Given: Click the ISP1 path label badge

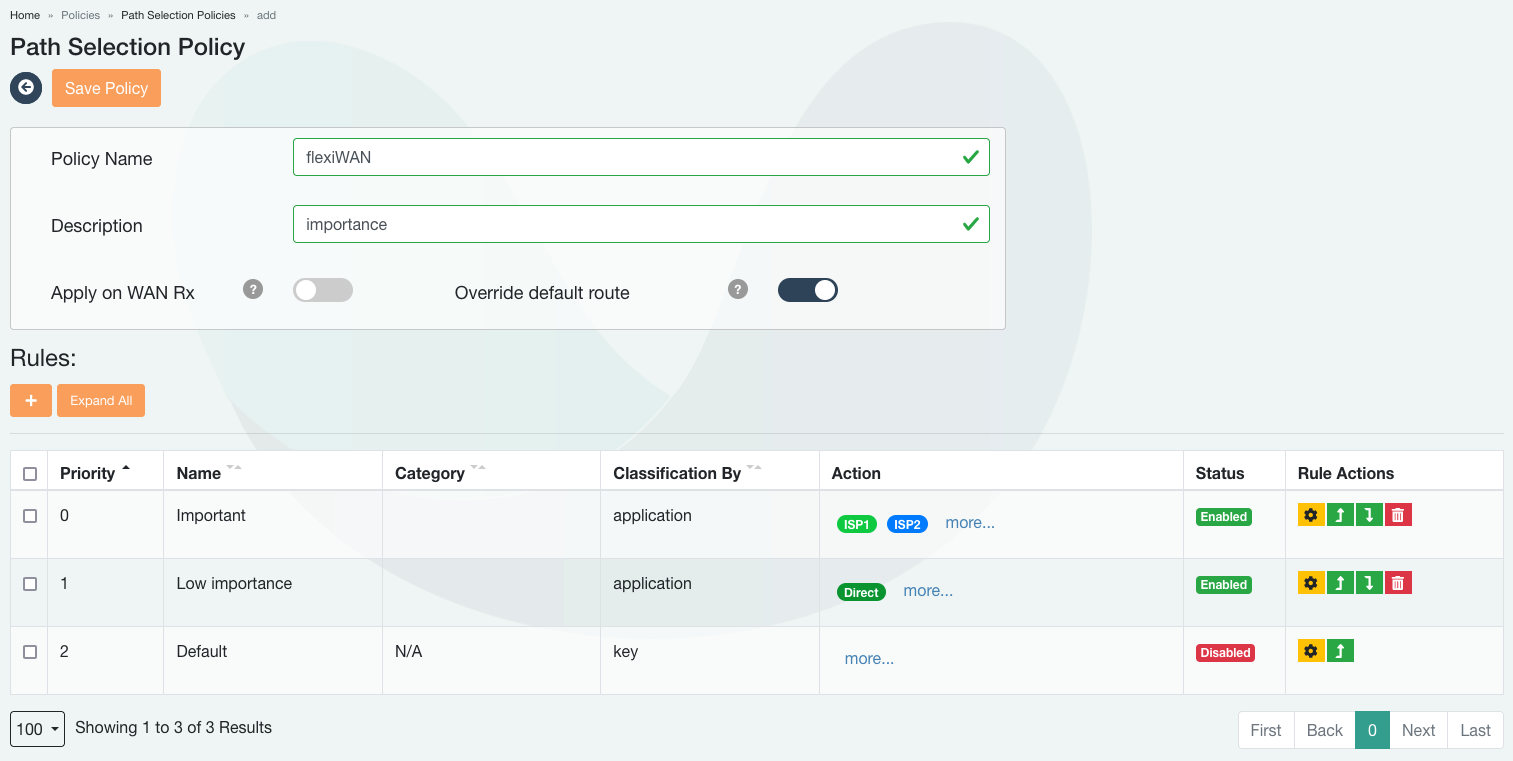Looking at the screenshot, I should click(x=857, y=524).
